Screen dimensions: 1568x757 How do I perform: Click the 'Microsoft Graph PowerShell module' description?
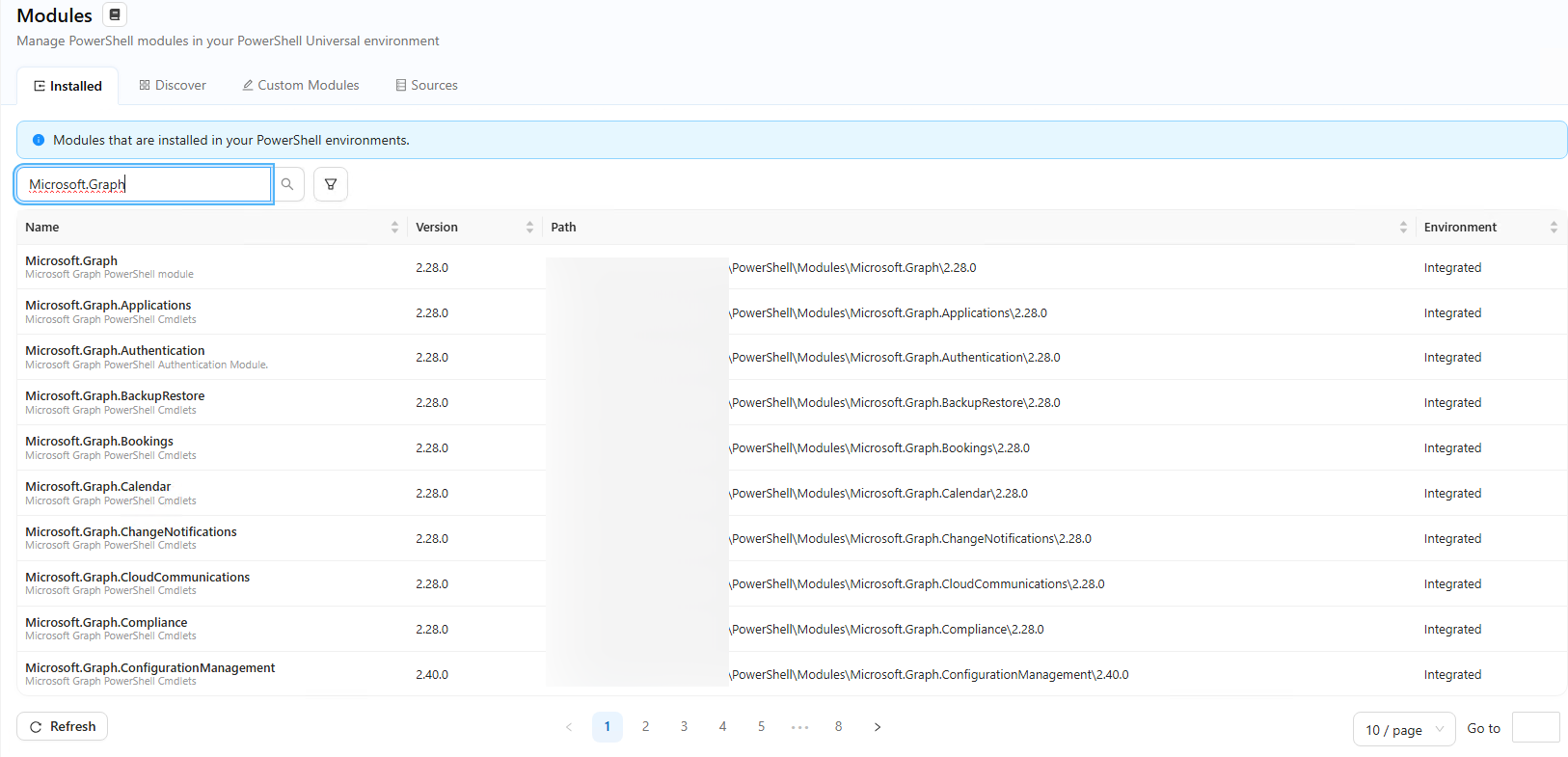click(x=109, y=275)
